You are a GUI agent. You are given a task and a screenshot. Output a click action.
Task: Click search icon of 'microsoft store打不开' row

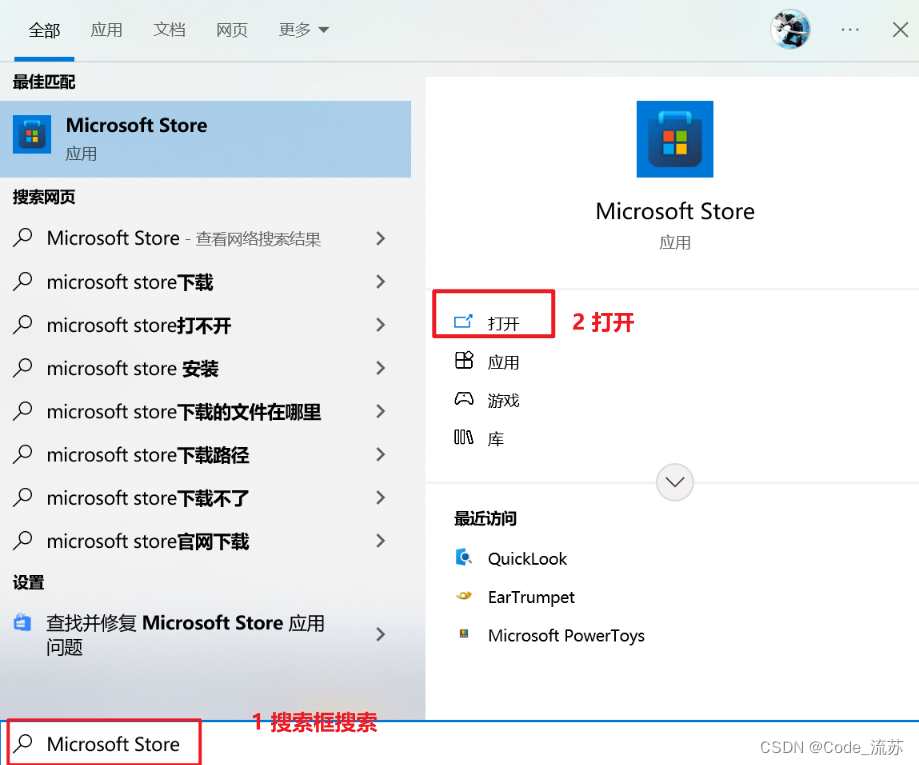coord(23,324)
